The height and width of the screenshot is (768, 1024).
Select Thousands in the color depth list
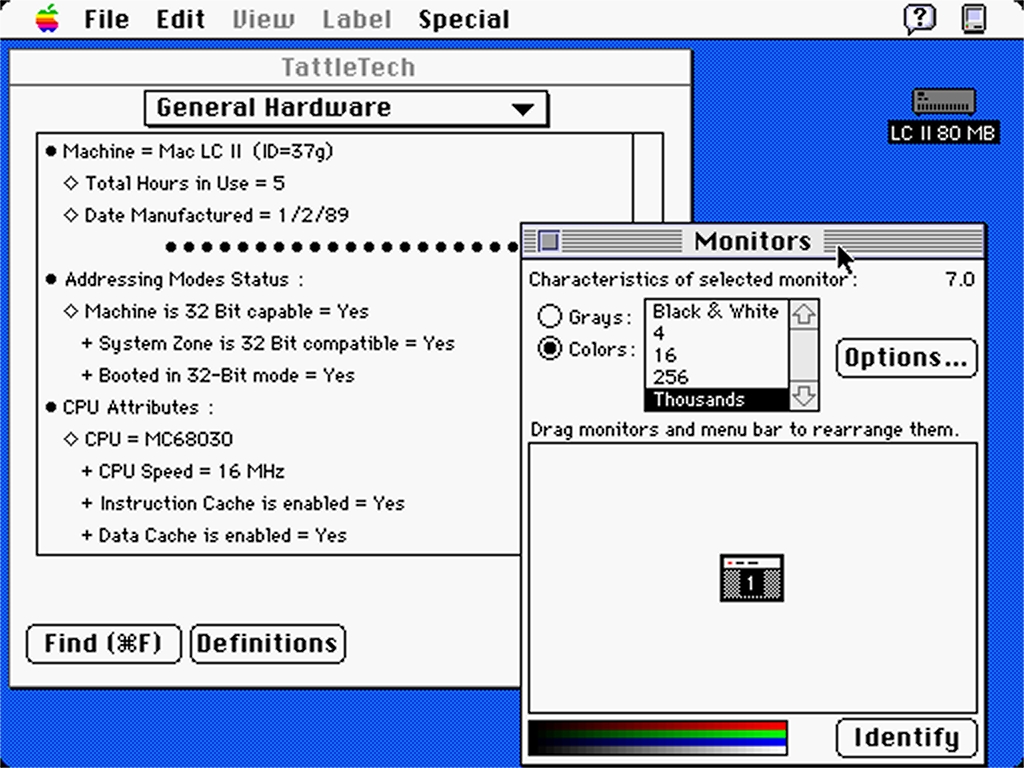pyautogui.click(x=700, y=399)
